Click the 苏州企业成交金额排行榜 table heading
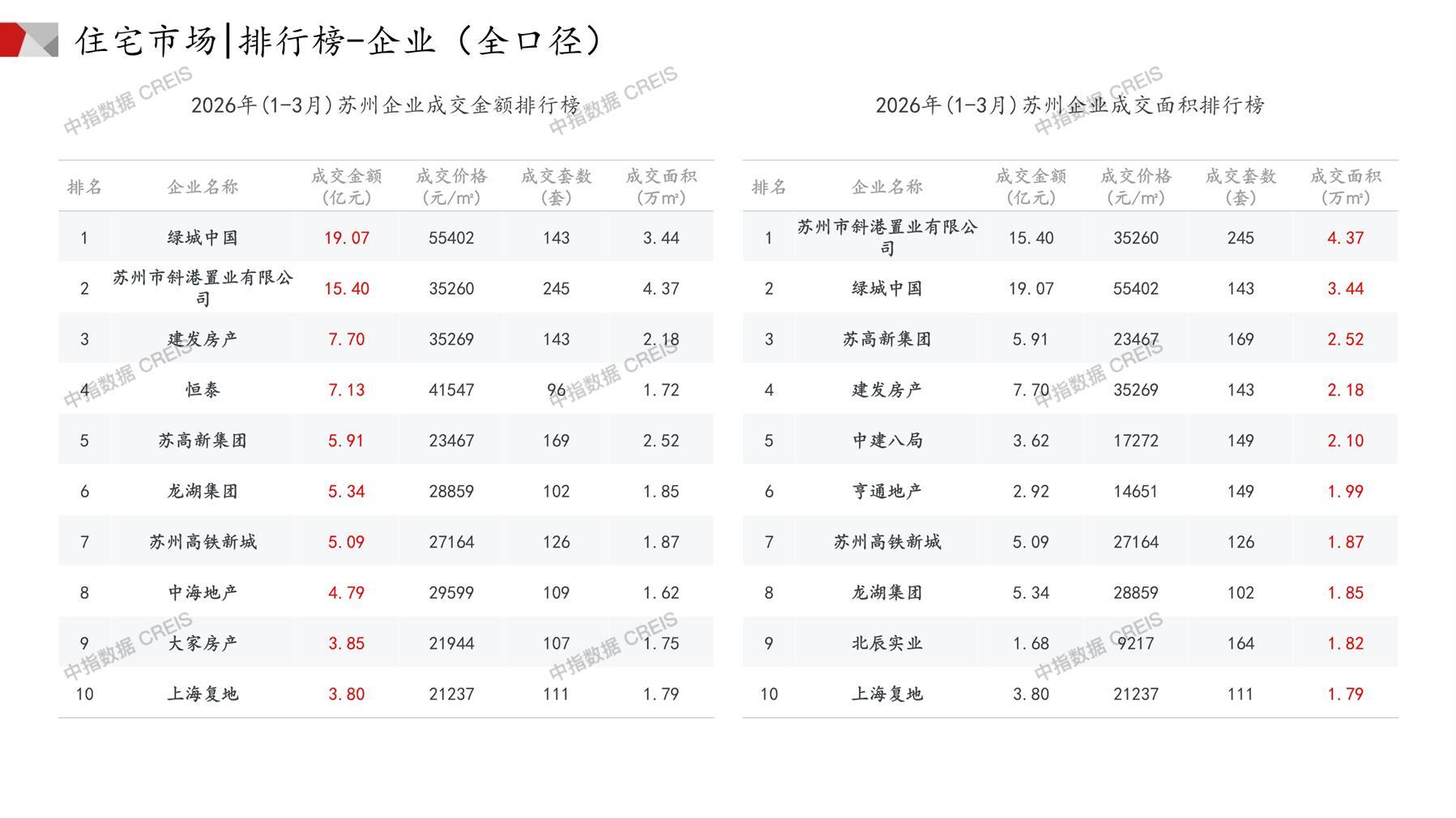Screen dimensions: 1456x818 (386, 105)
